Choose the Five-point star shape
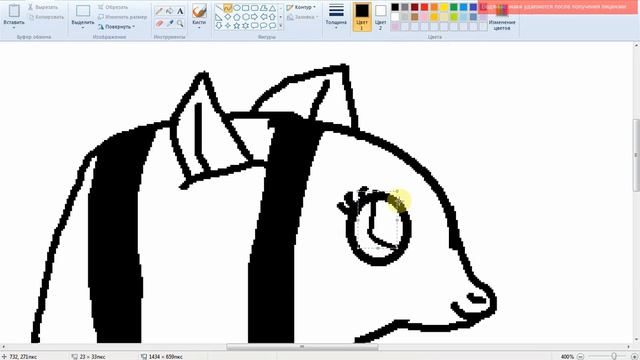 point(237,25)
